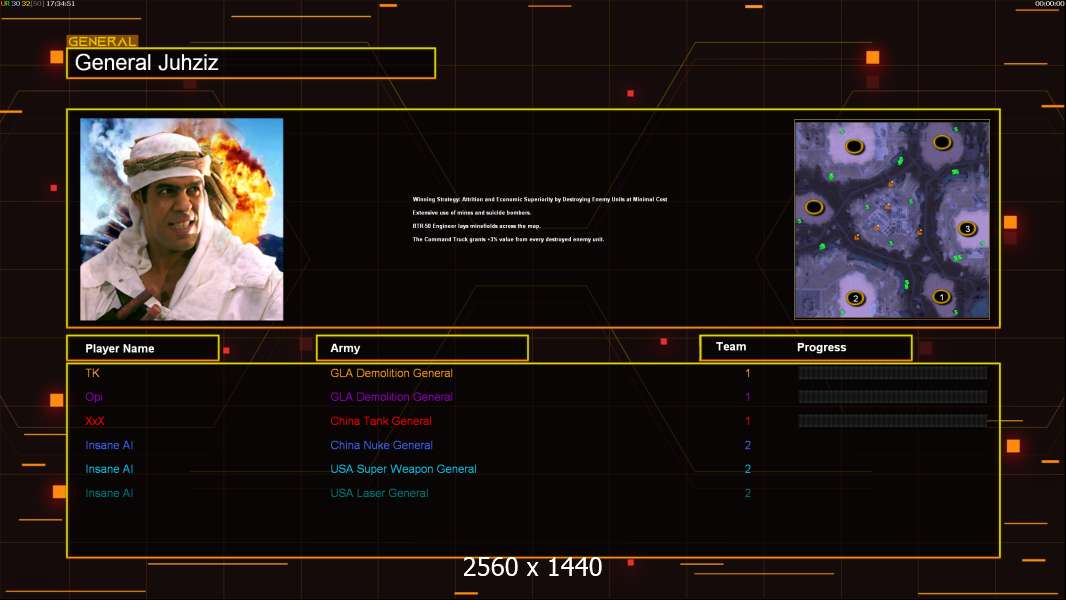Click the Player Name column header

[x=143, y=348]
